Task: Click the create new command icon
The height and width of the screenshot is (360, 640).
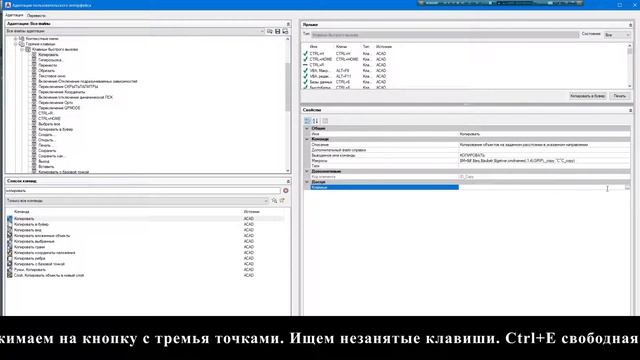Action: pyautogui.click(x=282, y=201)
